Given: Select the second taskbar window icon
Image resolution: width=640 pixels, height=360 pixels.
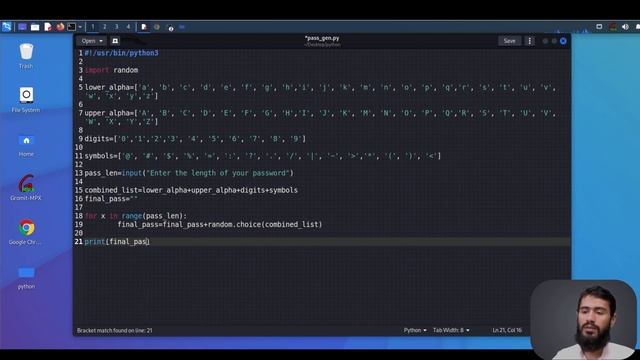Looking at the screenshot, I should click(x=157, y=27).
